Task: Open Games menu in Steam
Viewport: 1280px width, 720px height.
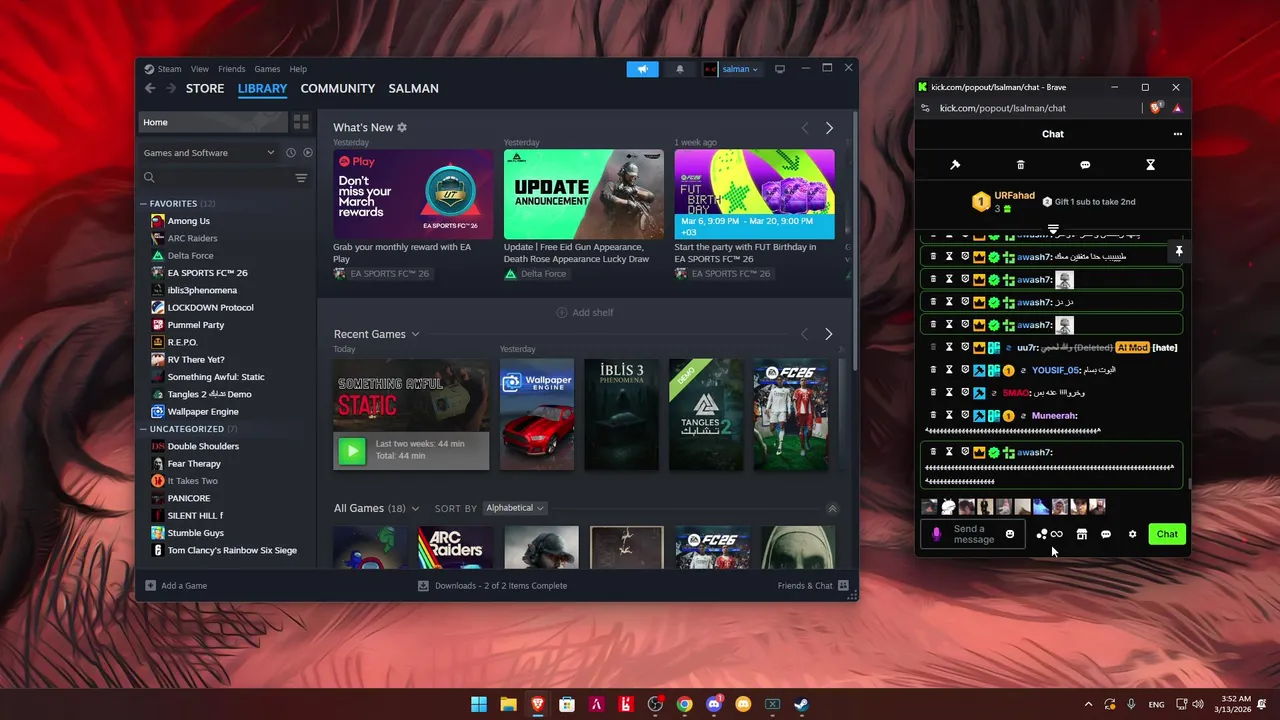Action: click(267, 69)
